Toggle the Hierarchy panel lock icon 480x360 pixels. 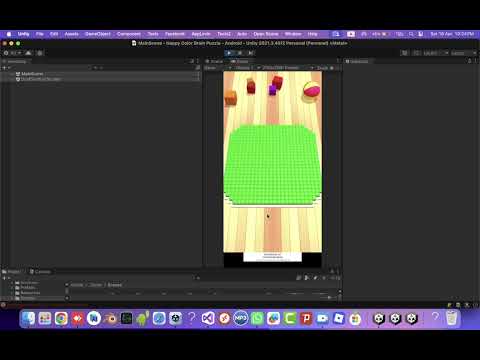tap(192, 61)
